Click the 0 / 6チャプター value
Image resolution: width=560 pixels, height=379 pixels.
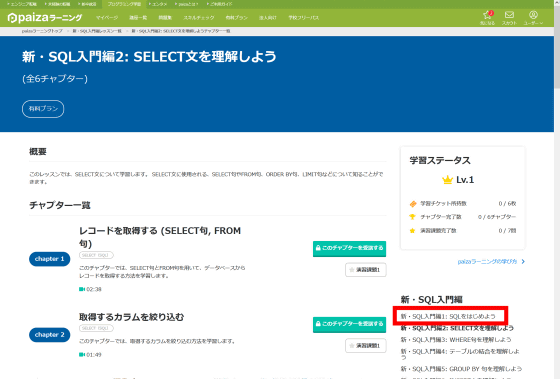pos(497,217)
